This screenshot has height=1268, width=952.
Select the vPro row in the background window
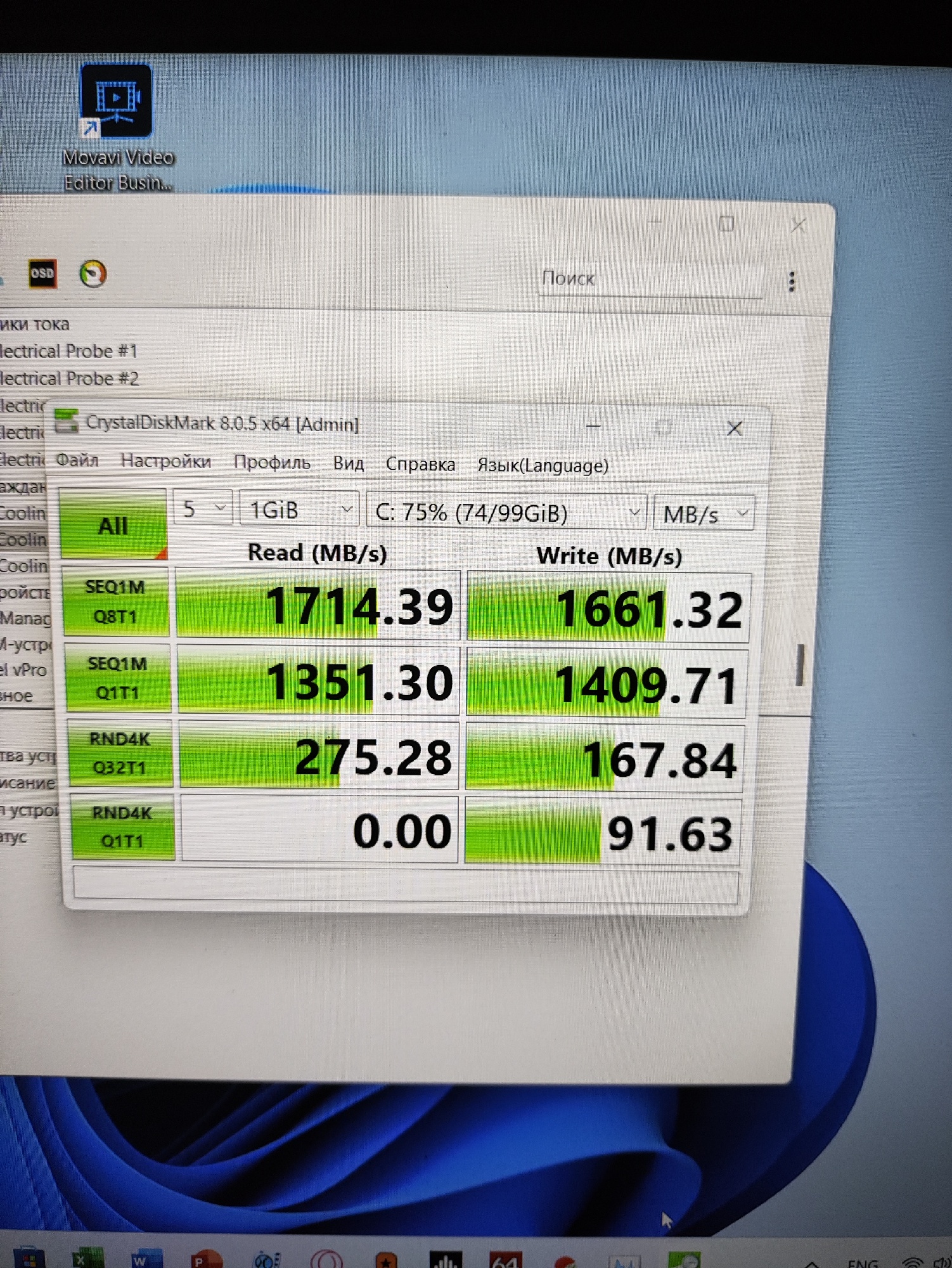point(23,670)
